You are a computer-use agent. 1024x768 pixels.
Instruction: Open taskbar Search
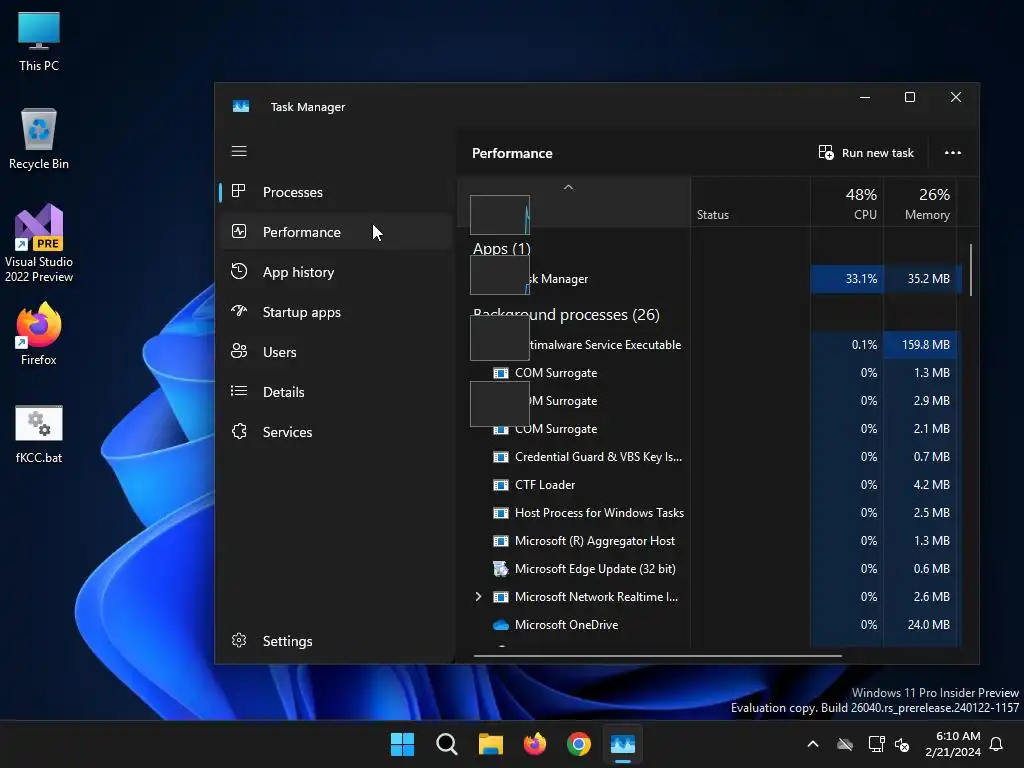[447, 744]
